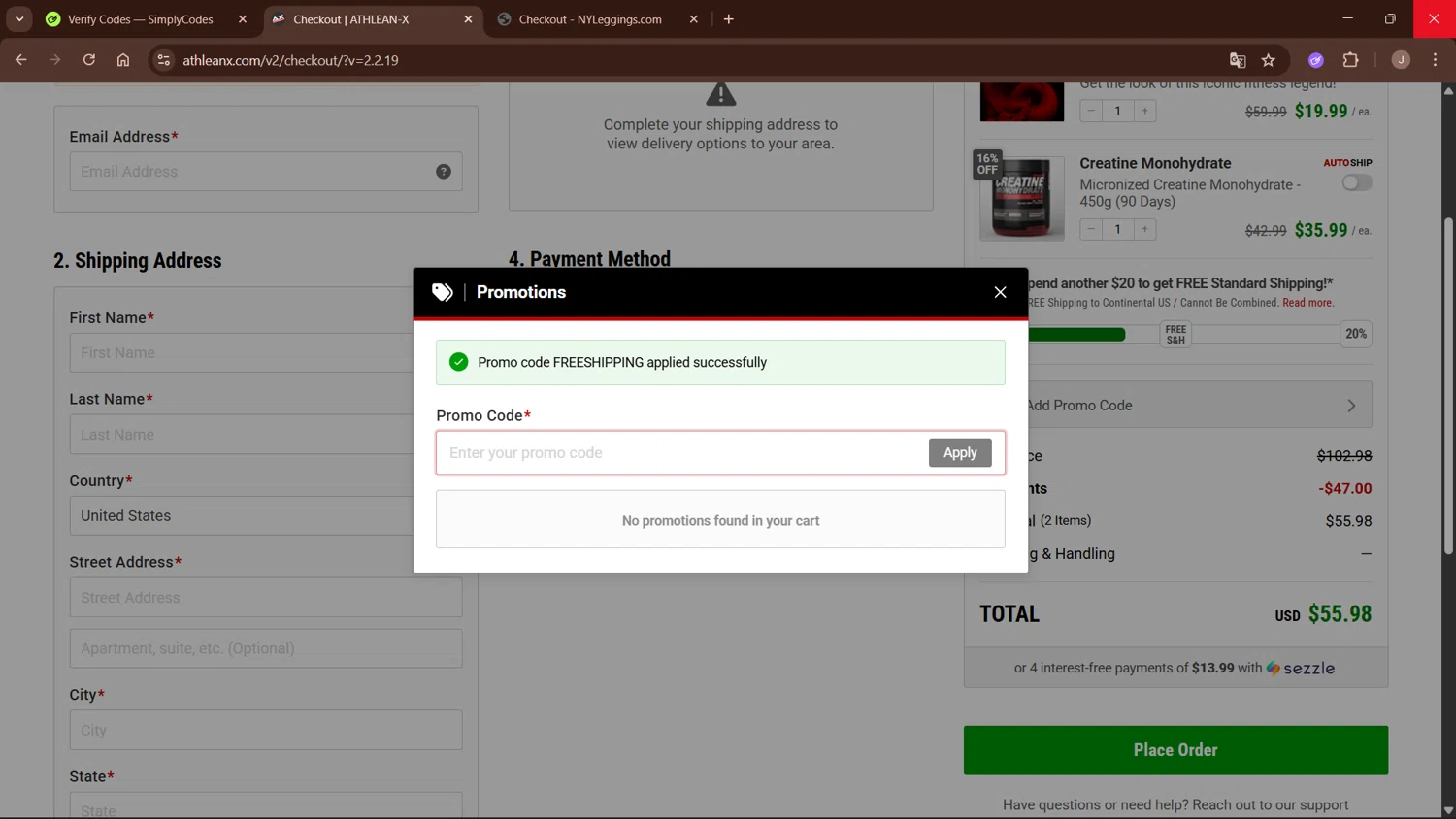The width and height of the screenshot is (1456, 819).
Task: Open the Extensions puzzle icon
Action: click(1350, 60)
